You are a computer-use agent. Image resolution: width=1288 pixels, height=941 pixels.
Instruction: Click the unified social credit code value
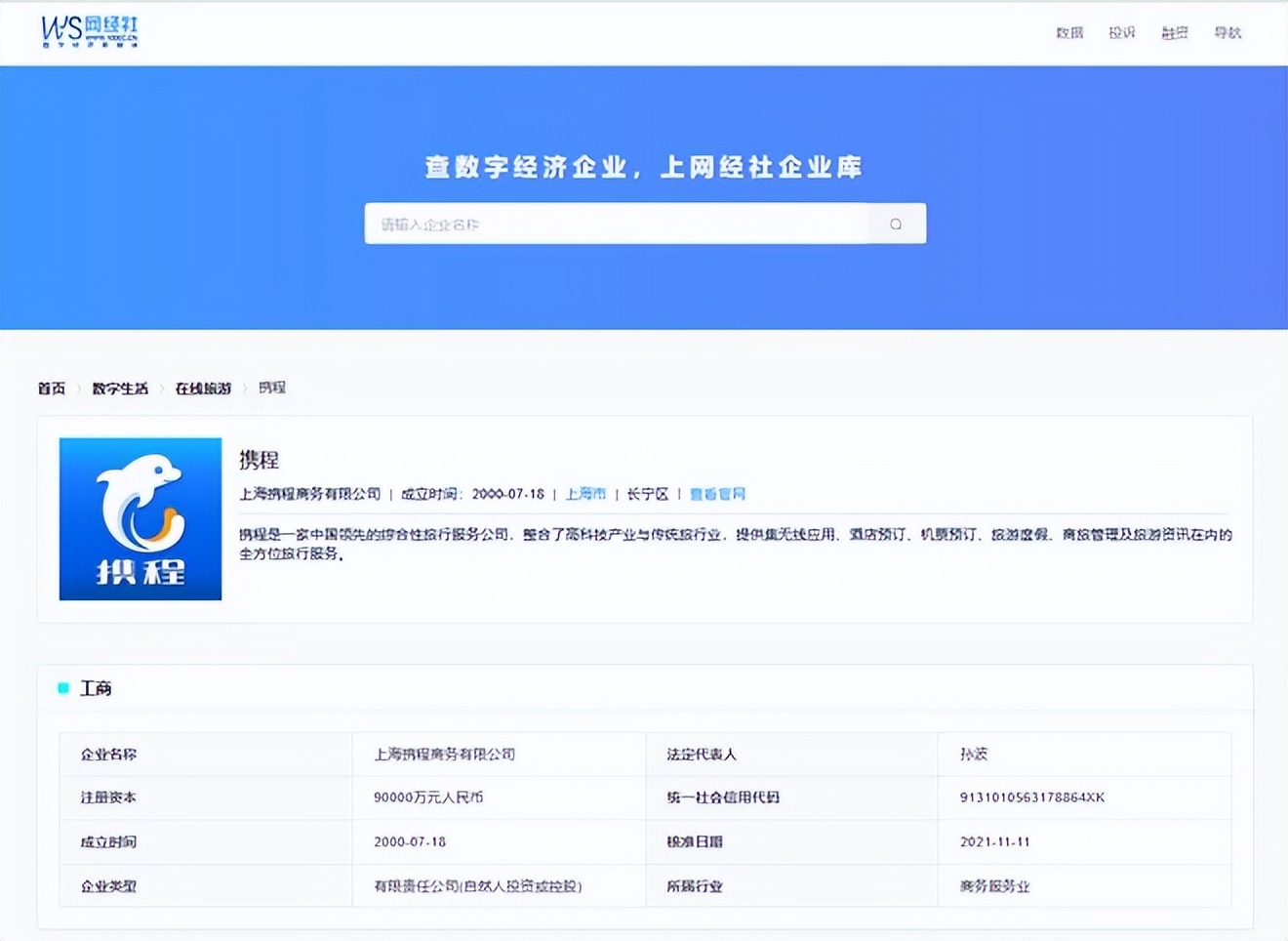point(1032,798)
